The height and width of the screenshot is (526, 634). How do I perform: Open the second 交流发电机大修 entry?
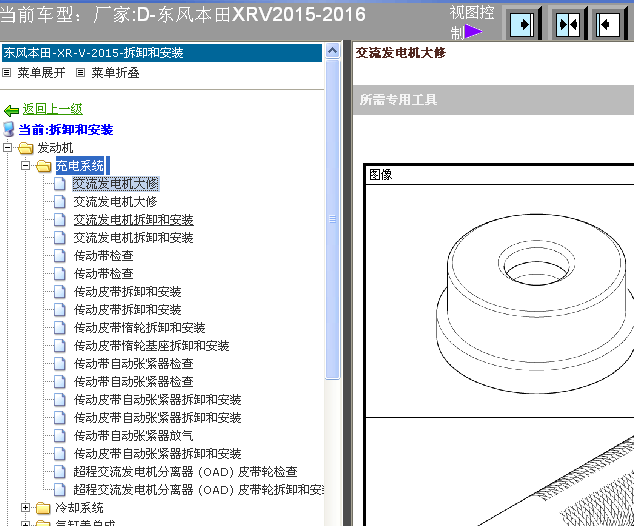coord(115,202)
